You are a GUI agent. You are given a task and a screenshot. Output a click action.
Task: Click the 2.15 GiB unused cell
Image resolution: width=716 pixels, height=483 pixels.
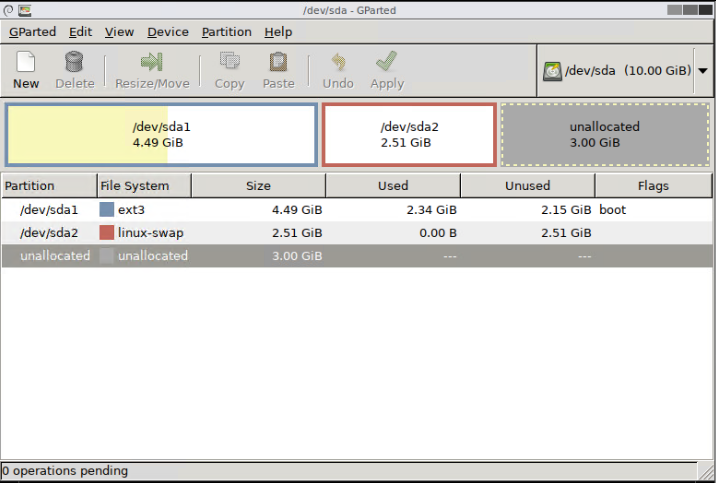(x=566, y=210)
